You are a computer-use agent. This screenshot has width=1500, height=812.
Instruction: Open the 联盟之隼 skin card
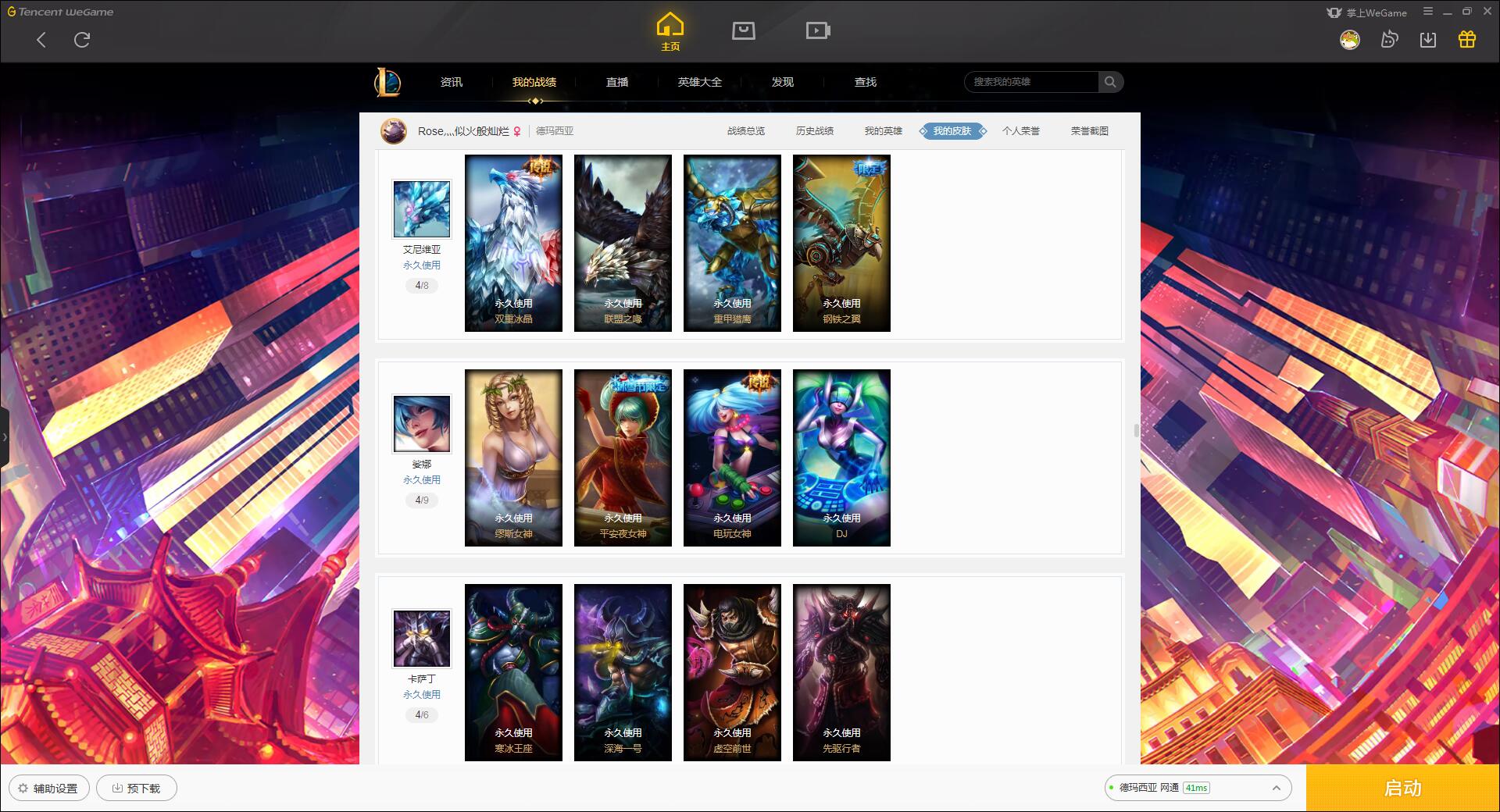click(x=623, y=243)
